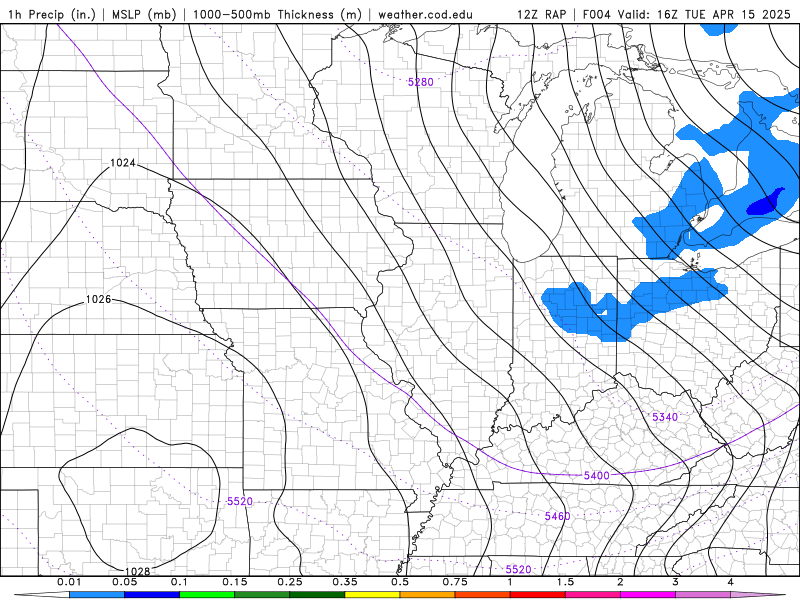The image size is (800, 600).
Task: Click the magenta legend swatch after 2
Action: [648, 595]
